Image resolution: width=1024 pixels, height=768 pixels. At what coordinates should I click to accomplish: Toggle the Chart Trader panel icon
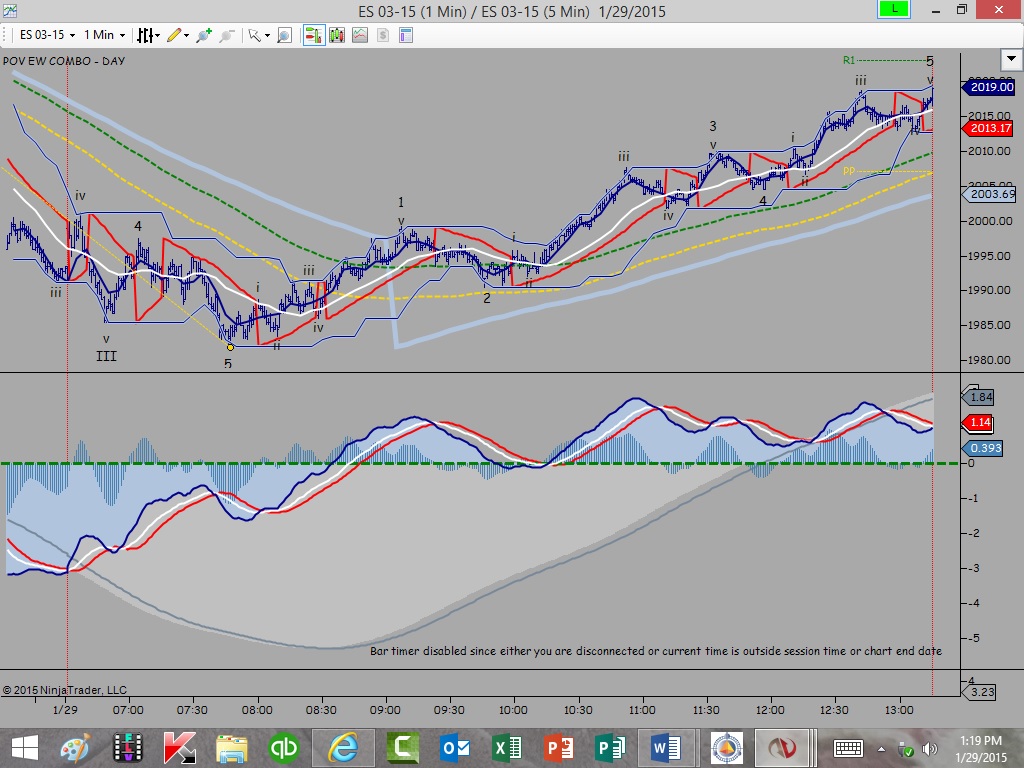point(313,35)
